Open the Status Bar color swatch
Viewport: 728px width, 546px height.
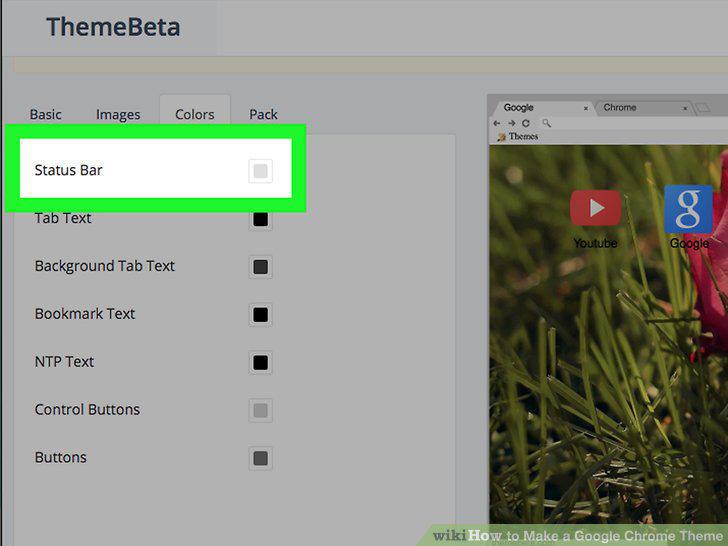tap(260, 171)
